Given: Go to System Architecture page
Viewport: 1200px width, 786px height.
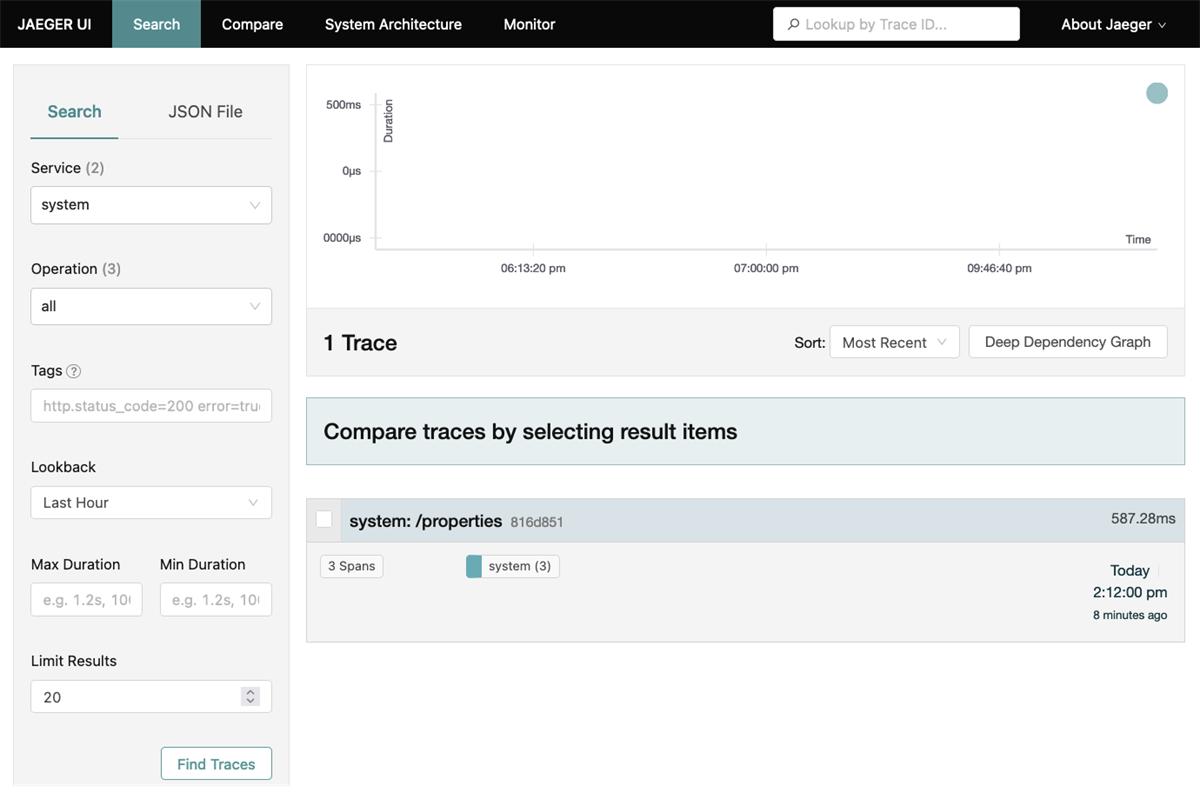Looking at the screenshot, I should [x=393, y=24].
